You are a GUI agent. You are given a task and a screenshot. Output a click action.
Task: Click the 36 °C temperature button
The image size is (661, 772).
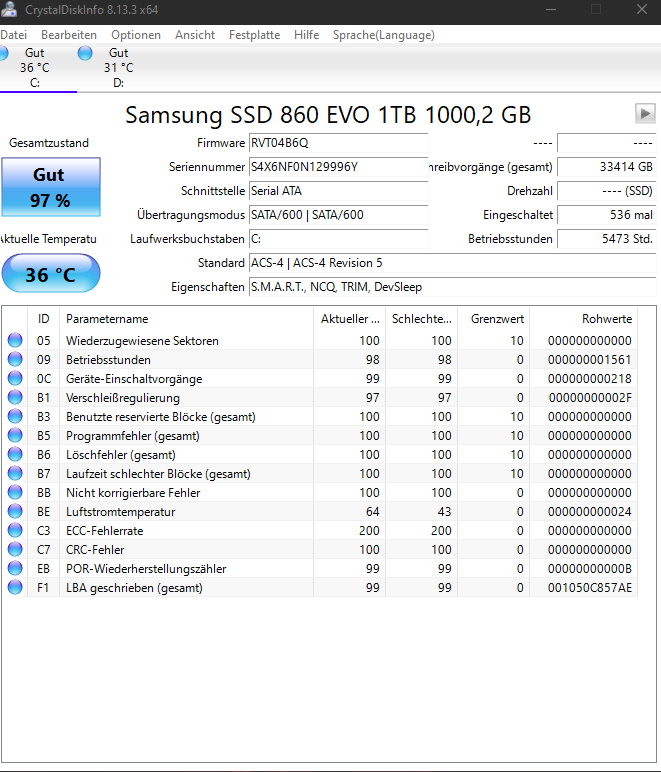pyautogui.click(x=51, y=273)
